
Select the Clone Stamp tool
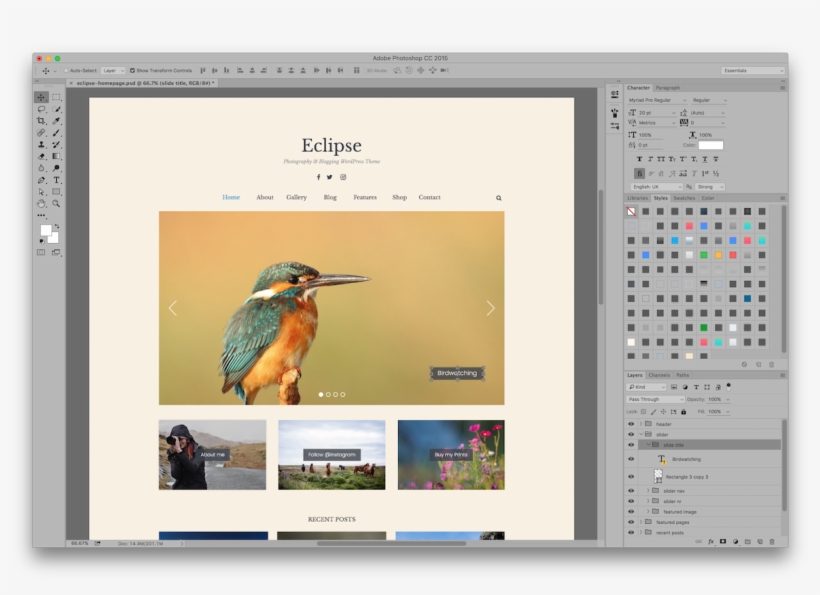(41, 144)
